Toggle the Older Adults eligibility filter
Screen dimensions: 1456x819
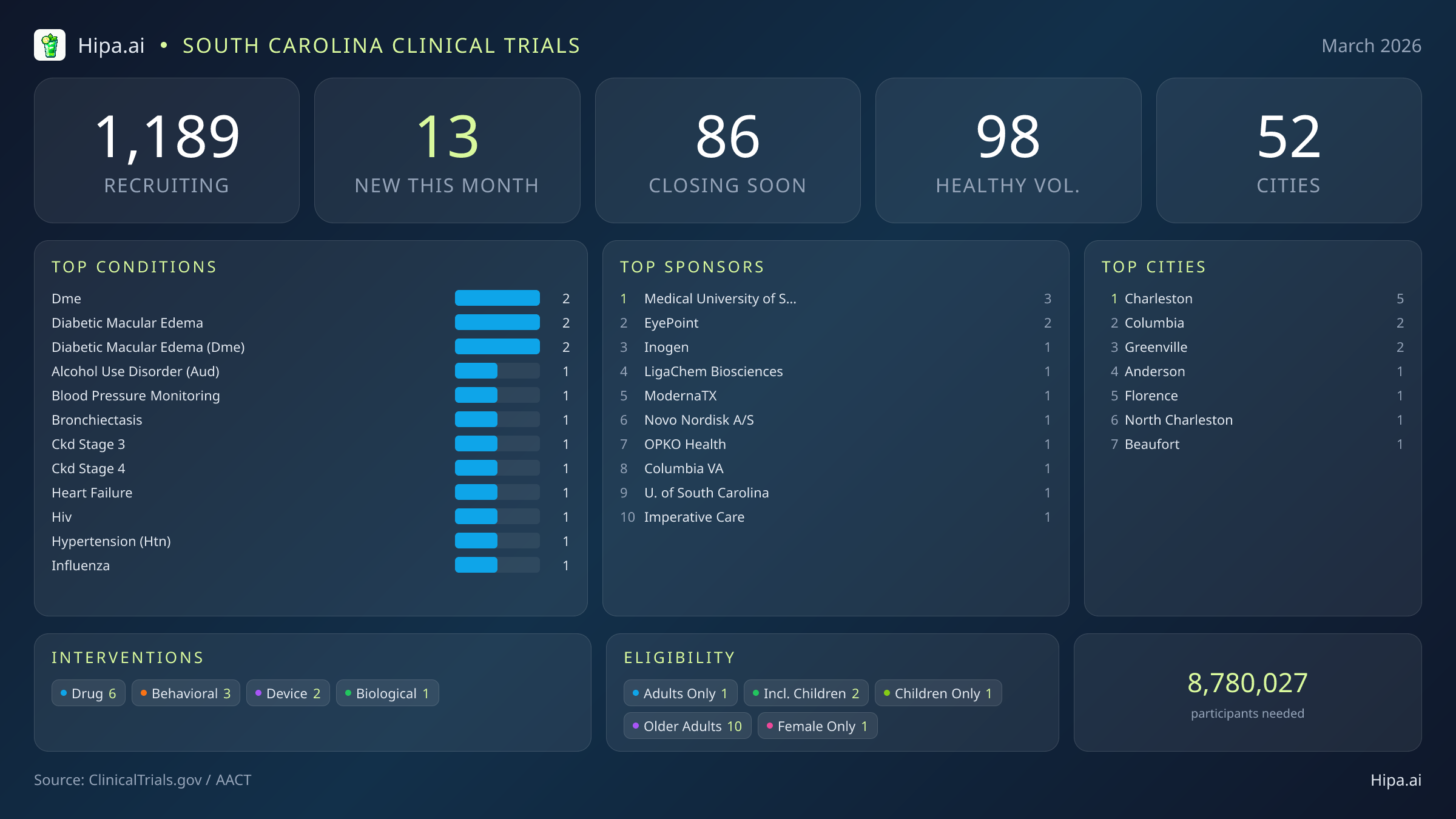pos(687,726)
